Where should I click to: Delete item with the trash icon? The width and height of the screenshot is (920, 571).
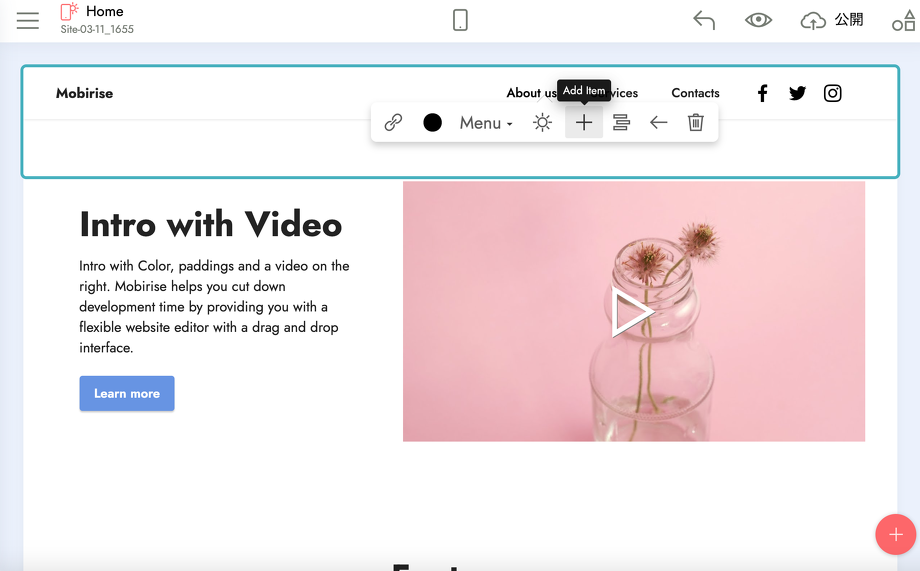pyautogui.click(x=696, y=122)
